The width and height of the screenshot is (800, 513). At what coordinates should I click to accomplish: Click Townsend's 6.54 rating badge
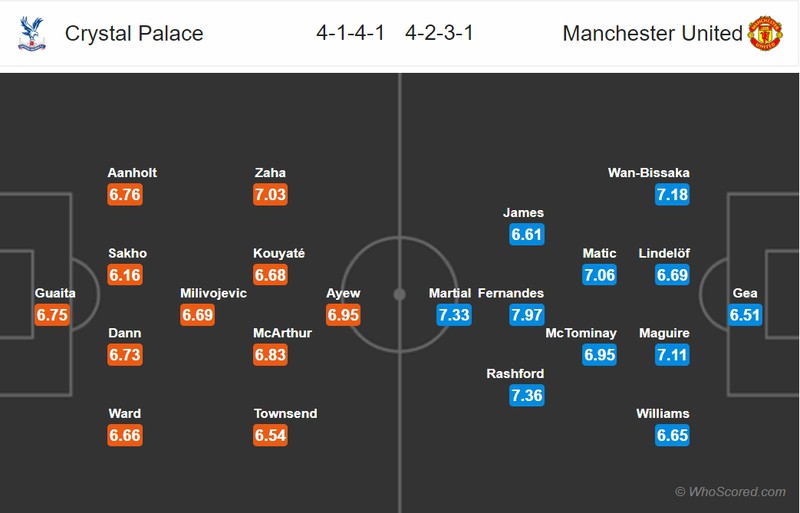[271, 435]
